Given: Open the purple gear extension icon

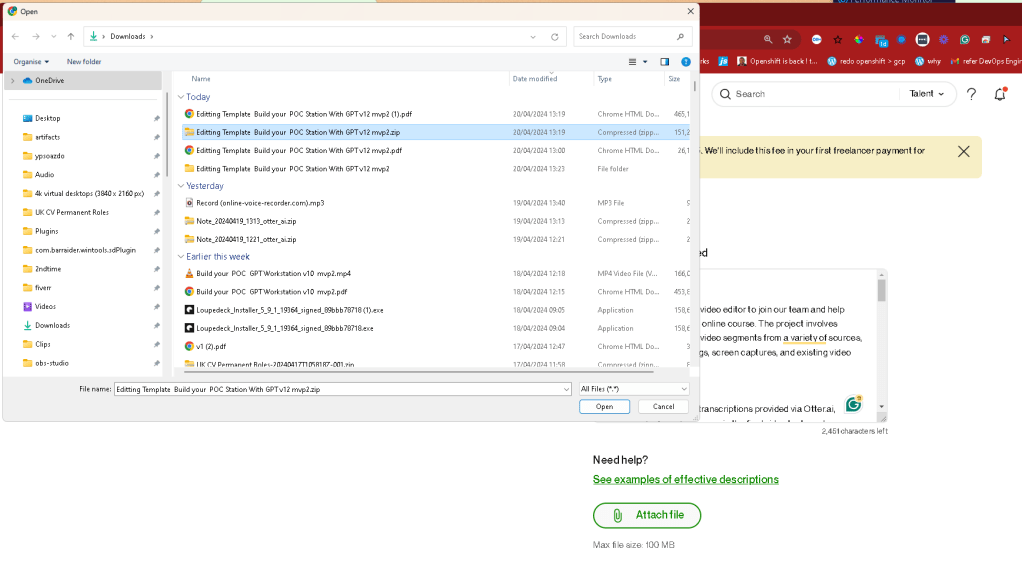Looking at the screenshot, I should pyautogui.click(x=944, y=40).
